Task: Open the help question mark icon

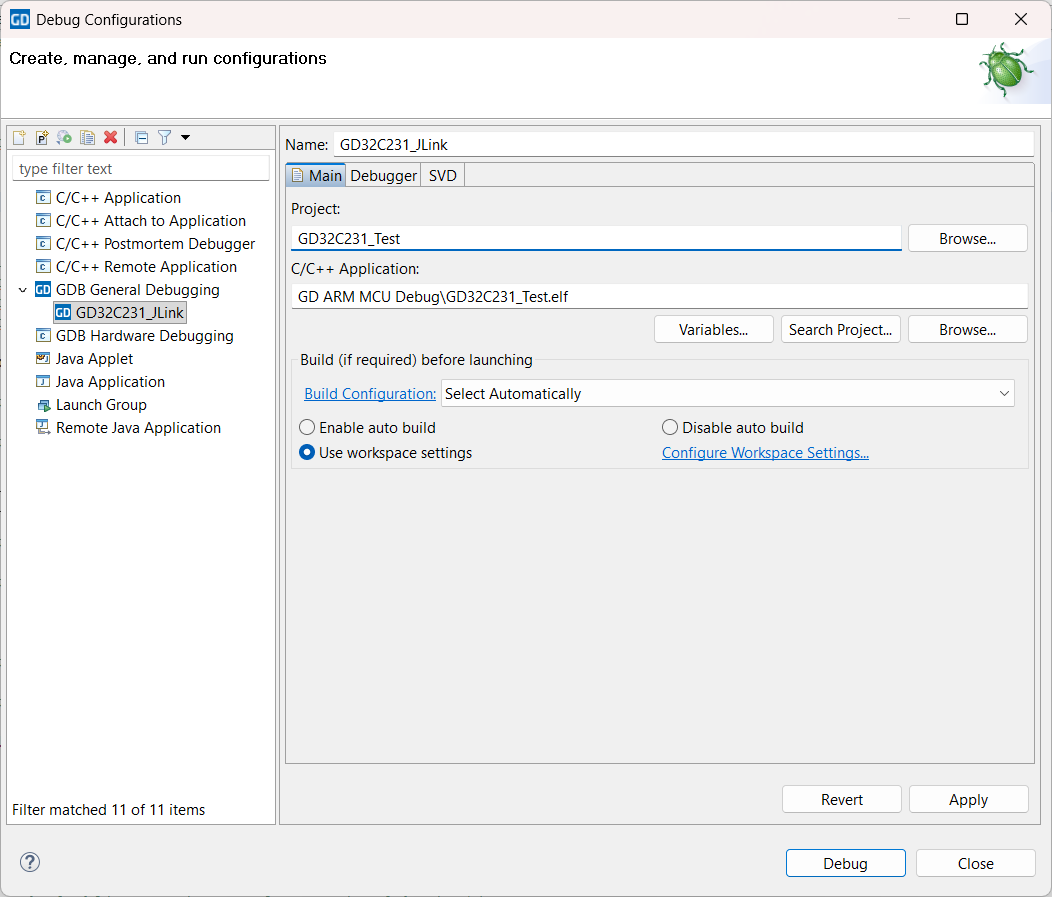Action: click(x=30, y=862)
